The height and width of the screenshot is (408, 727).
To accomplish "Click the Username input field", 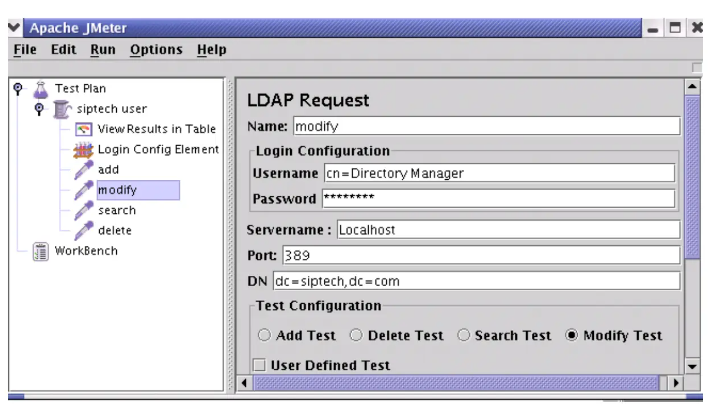I will pyautogui.click(x=499, y=173).
